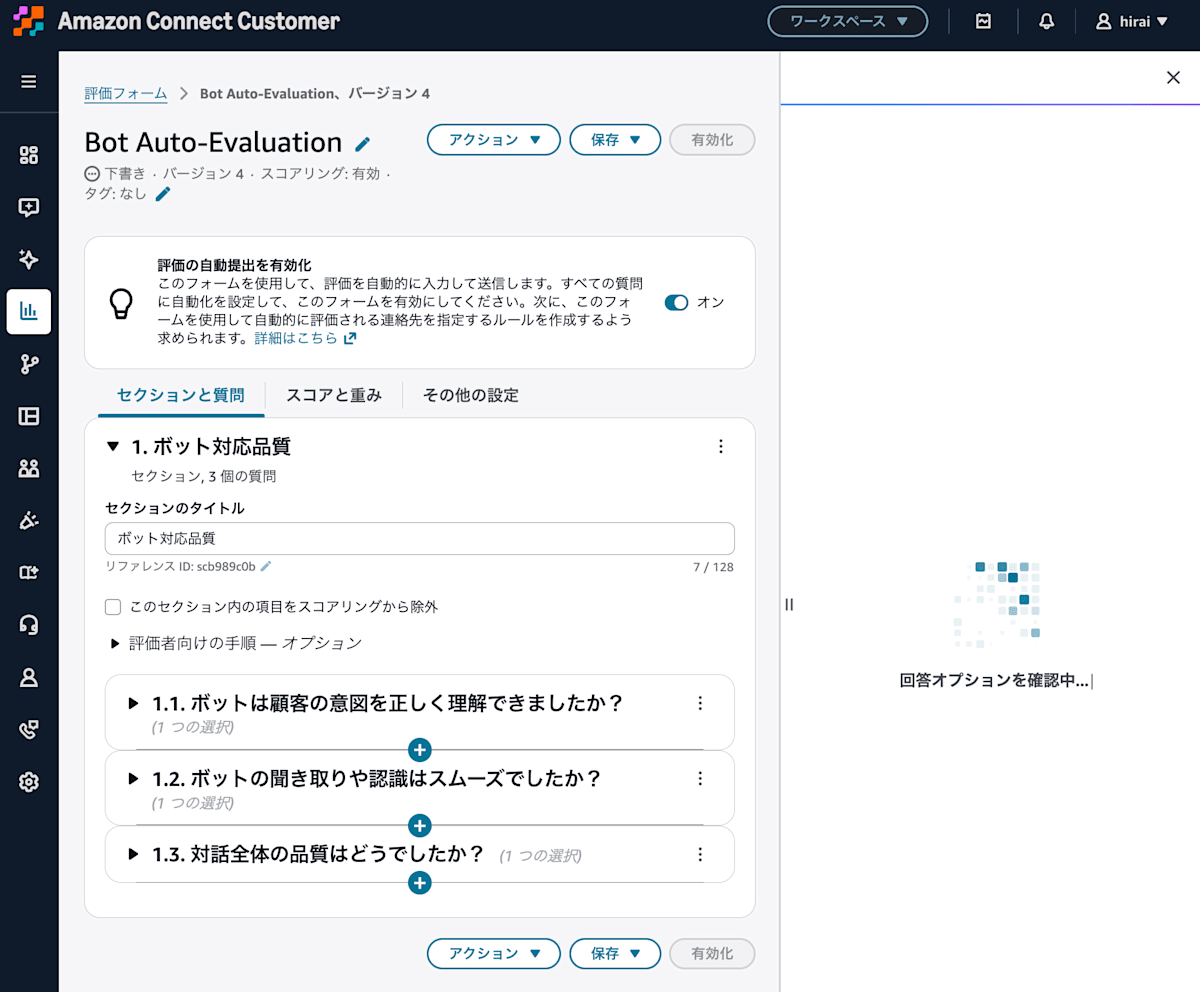
Task: Open the phone channels sidebar icon
Action: (x=29, y=730)
